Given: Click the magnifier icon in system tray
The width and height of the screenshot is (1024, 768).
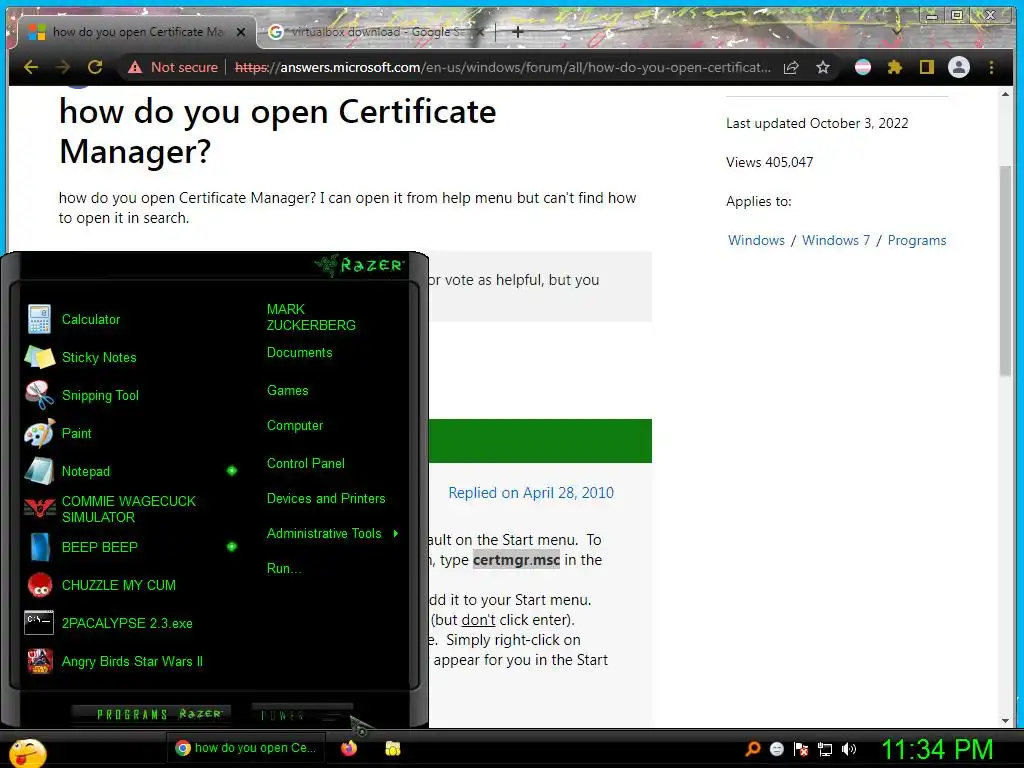Looking at the screenshot, I should (753, 749).
